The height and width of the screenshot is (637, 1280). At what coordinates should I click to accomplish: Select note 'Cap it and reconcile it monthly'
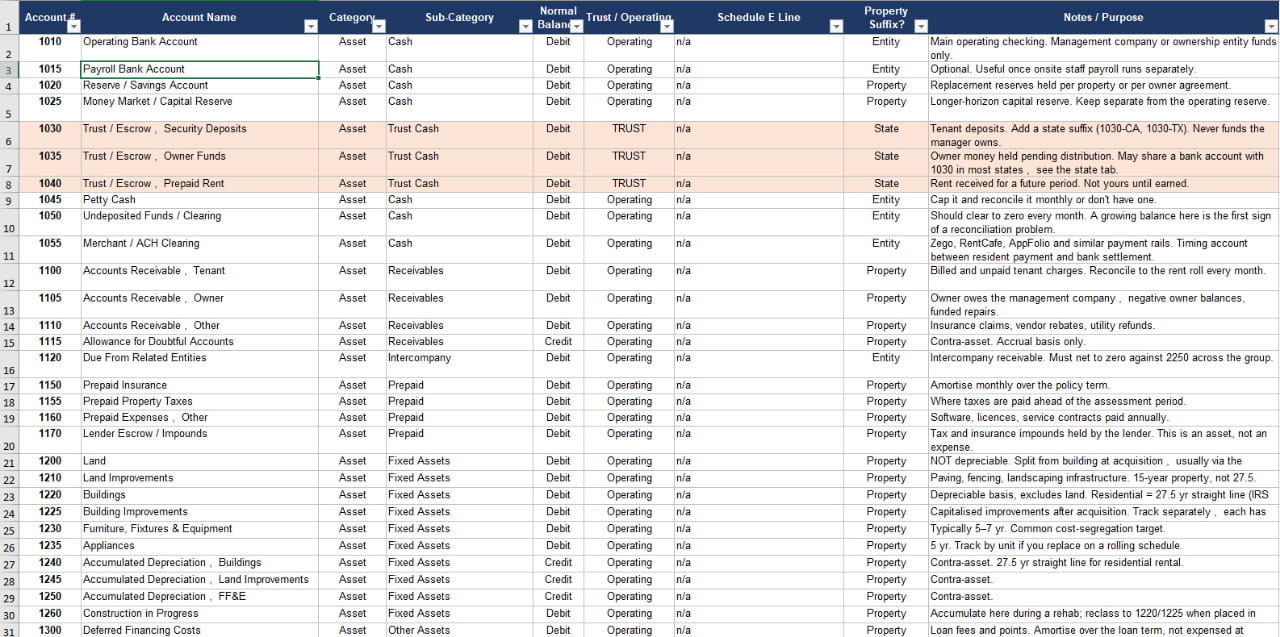(1103, 200)
